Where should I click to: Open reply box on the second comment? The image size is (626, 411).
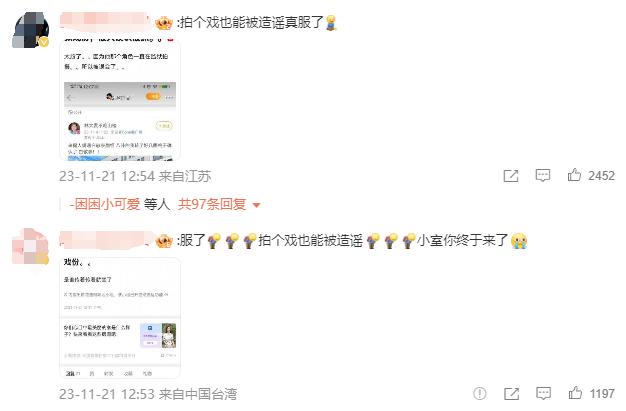(x=543, y=393)
